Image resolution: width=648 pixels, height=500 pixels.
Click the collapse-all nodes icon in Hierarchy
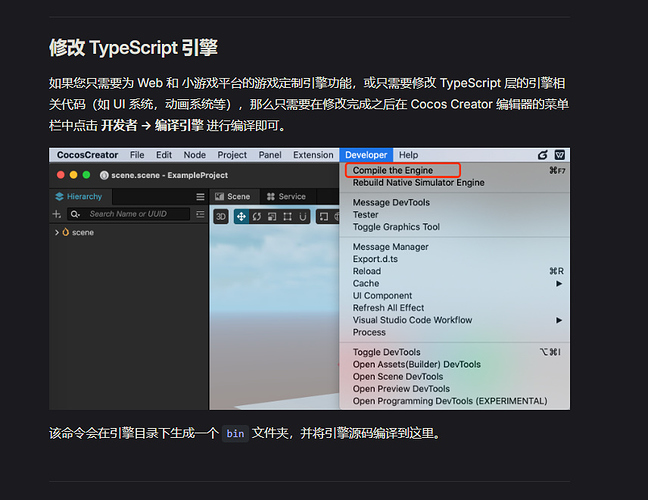(200, 214)
